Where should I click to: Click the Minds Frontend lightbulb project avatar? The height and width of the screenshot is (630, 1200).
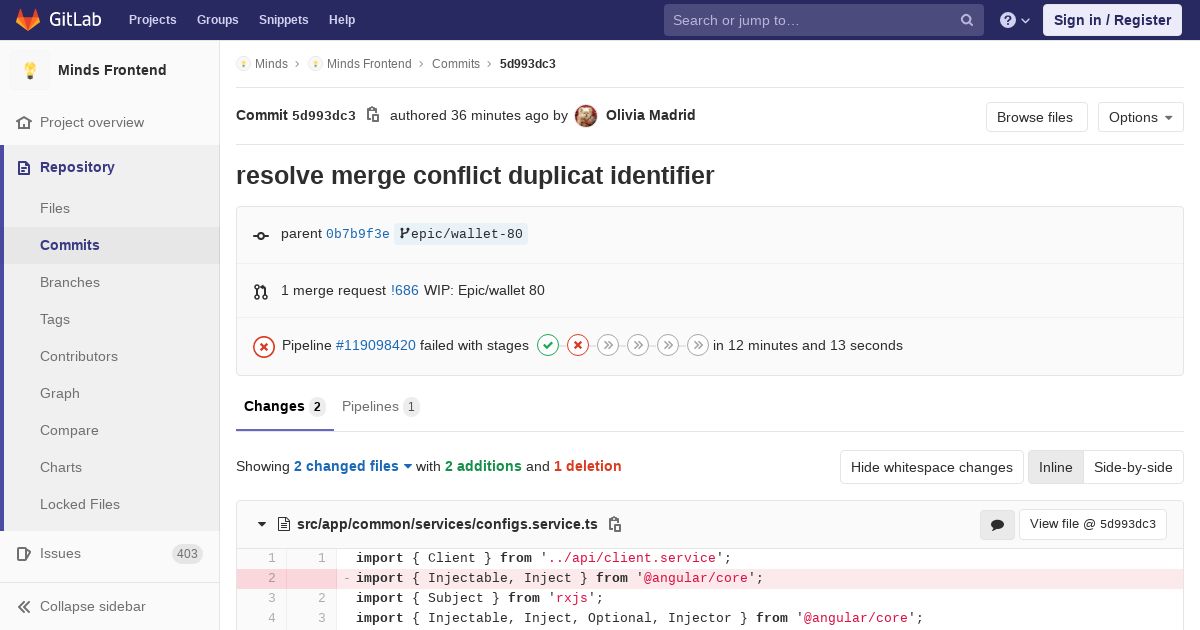click(30, 70)
